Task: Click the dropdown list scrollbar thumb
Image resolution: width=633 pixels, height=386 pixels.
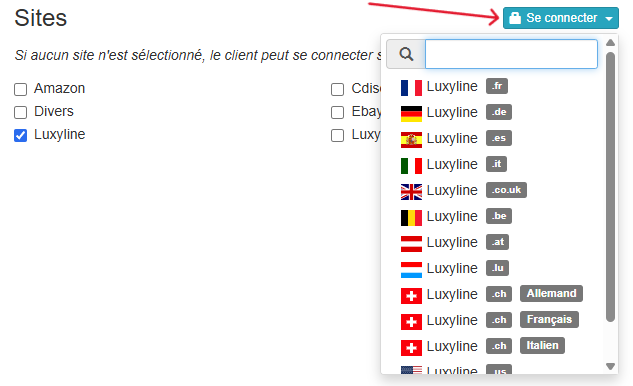Action: (610, 187)
